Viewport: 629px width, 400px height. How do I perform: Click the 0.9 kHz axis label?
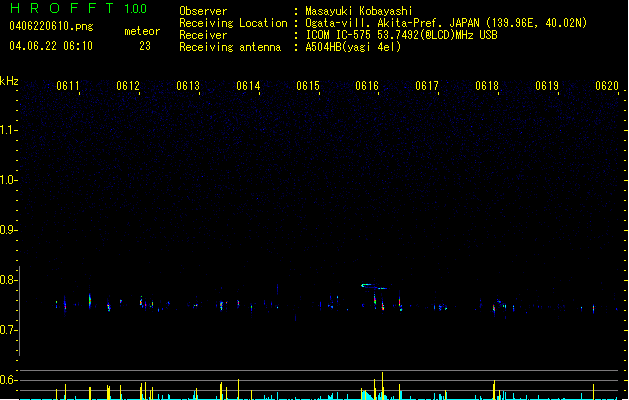(8, 230)
